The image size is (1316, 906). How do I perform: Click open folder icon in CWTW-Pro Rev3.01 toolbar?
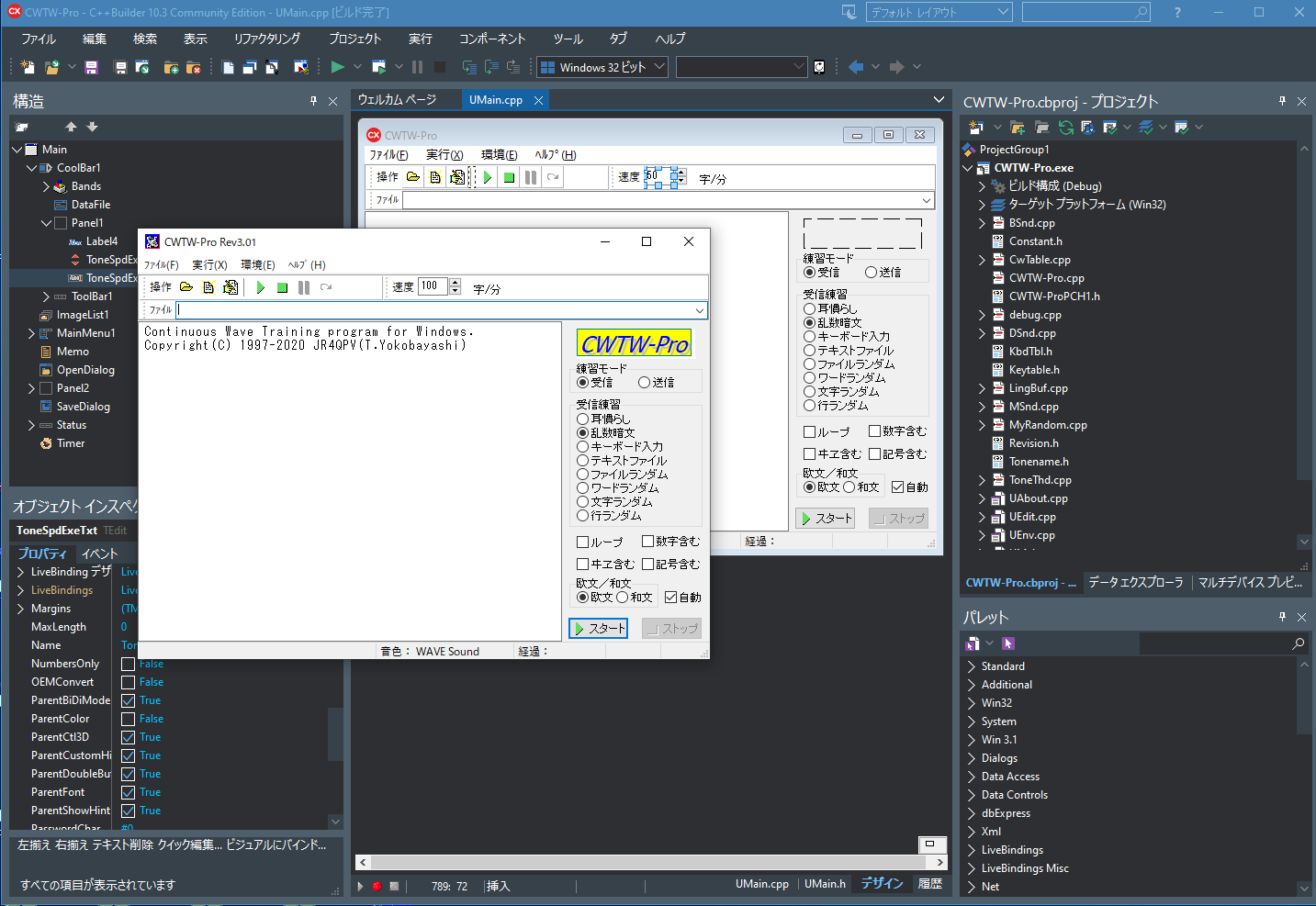click(186, 287)
